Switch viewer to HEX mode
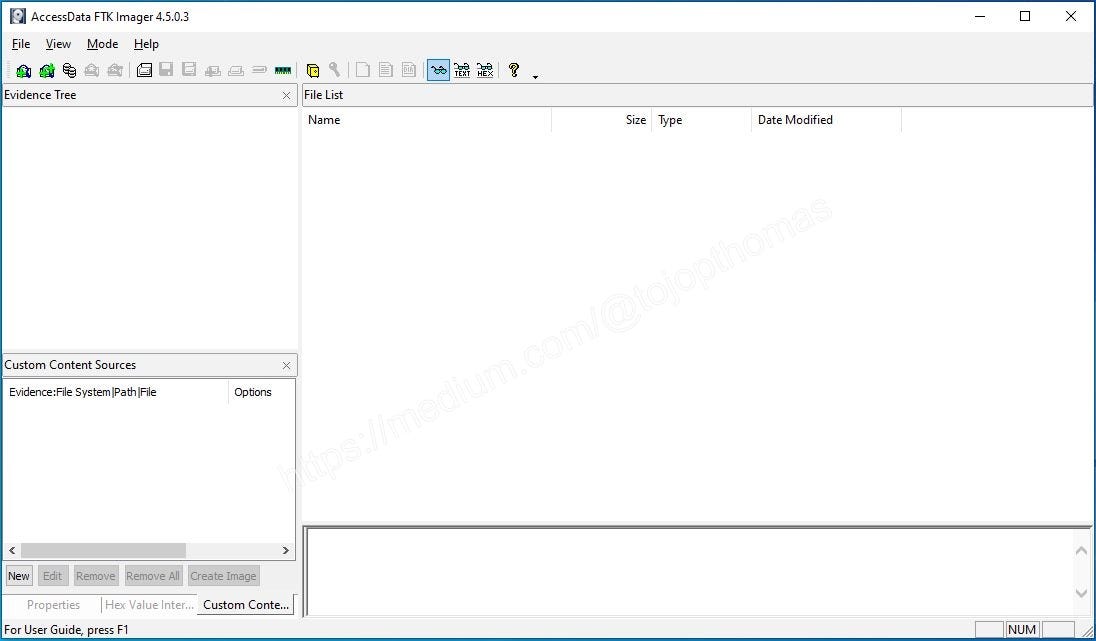Viewport: 1096px width, 641px height. 485,70
